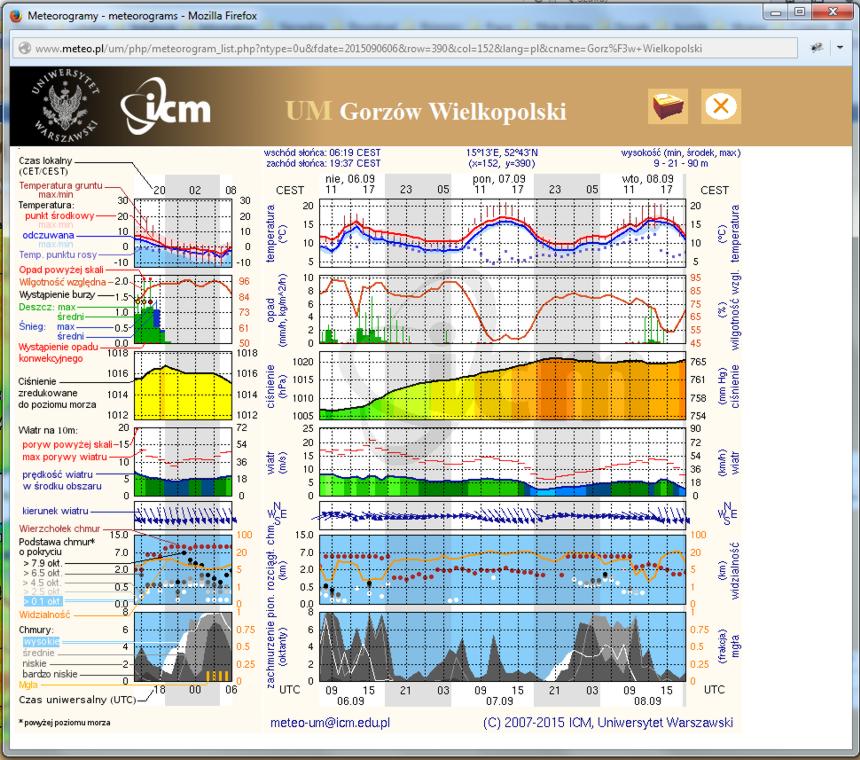Click the 'wschód słońca: 06:19 CEST' text
The width and height of the screenshot is (860, 760).
[x=322, y=152]
